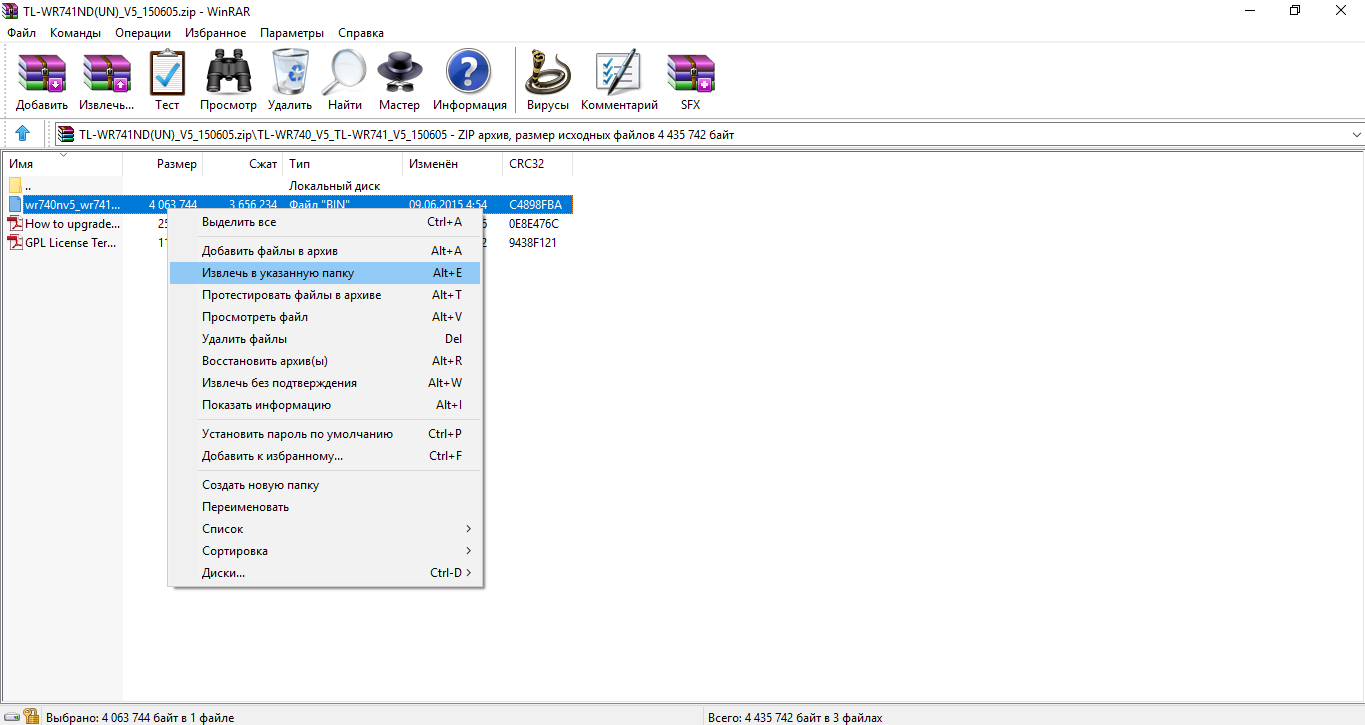The width and height of the screenshot is (1365, 725).
Task: Open the Параметры menu
Action: coord(292,33)
